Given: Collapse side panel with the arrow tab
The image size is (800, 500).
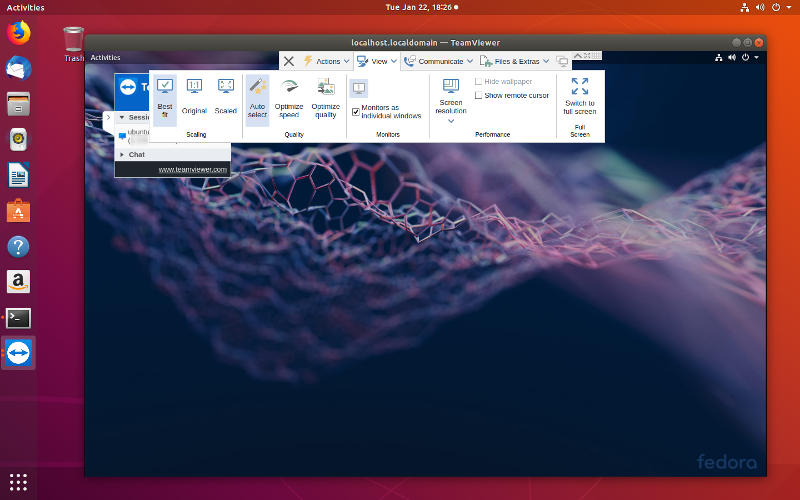Looking at the screenshot, I should point(108,117).
